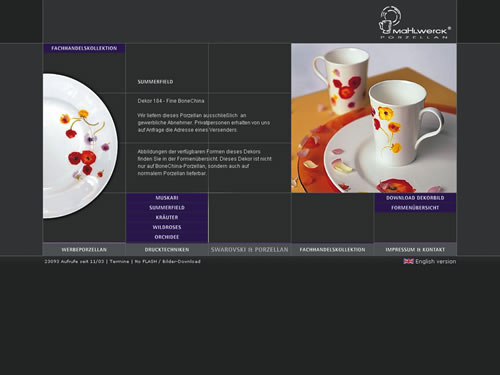Screen dimensions: 500x375
Task: Open Impressum & Kontakt page
Action: tap(415, 249)
